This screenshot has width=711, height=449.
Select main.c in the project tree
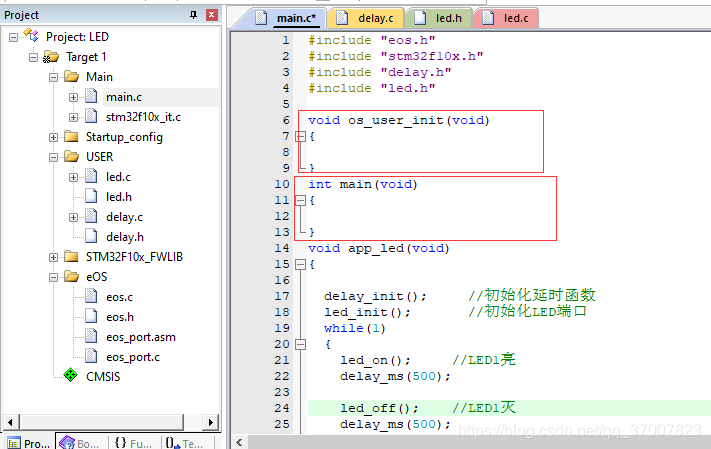pyautogui.click(x=124, y=97)
